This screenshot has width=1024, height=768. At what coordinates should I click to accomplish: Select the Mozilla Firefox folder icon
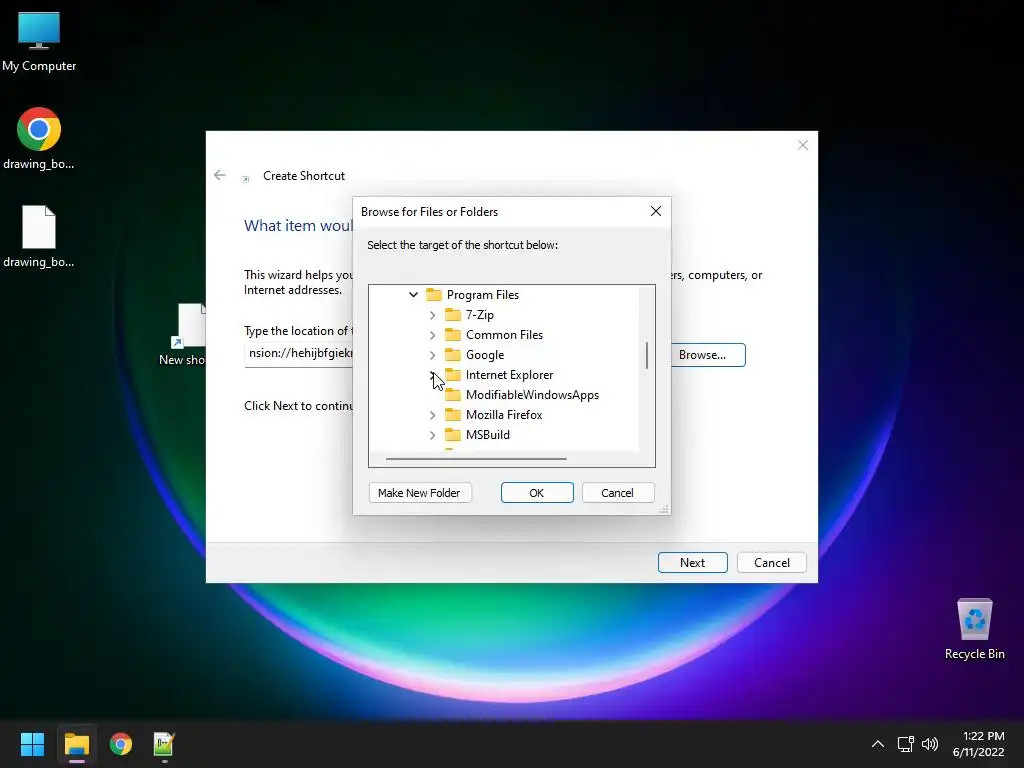click(453, 415)
